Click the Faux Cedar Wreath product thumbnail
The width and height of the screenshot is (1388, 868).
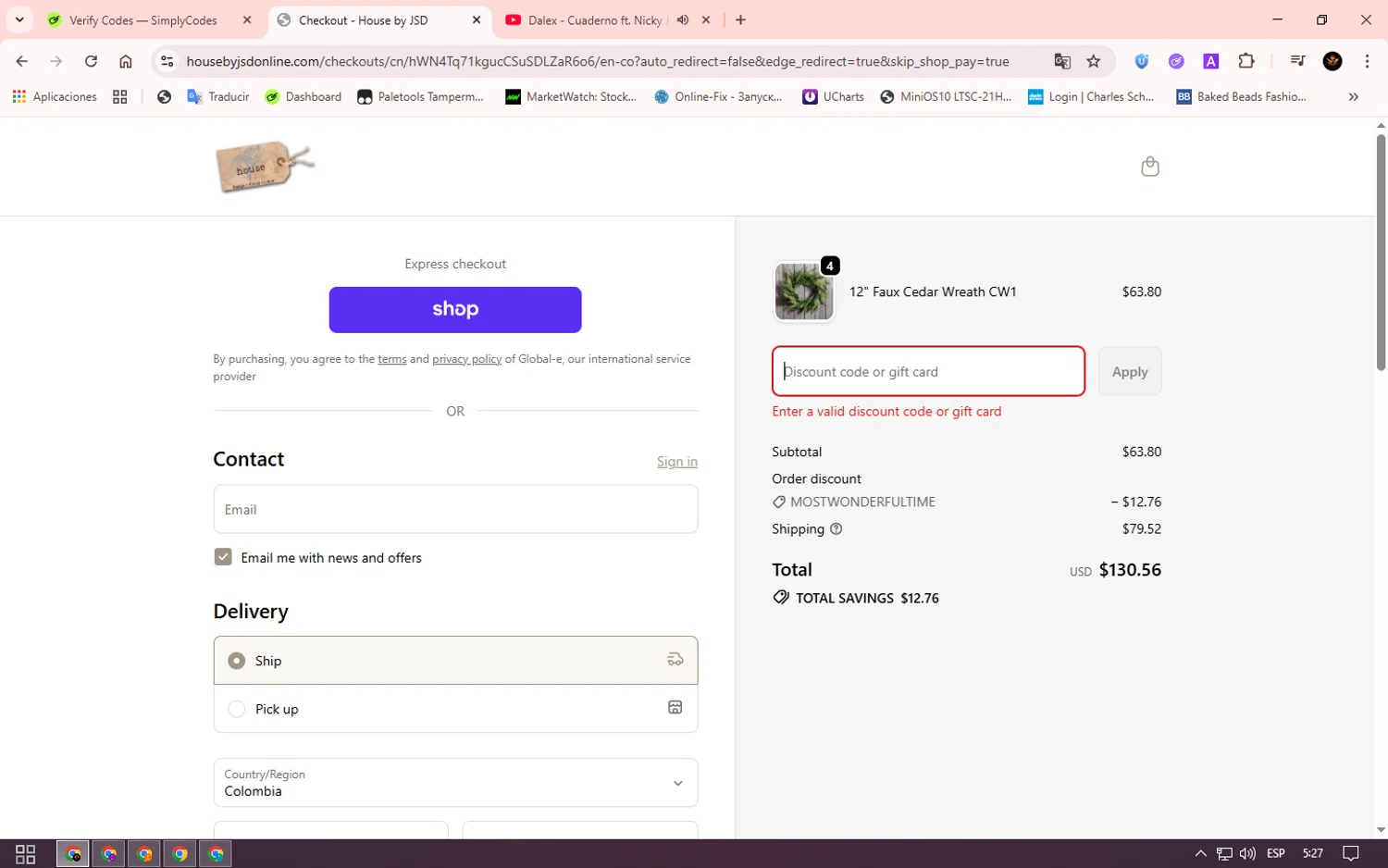coord(804,291)
